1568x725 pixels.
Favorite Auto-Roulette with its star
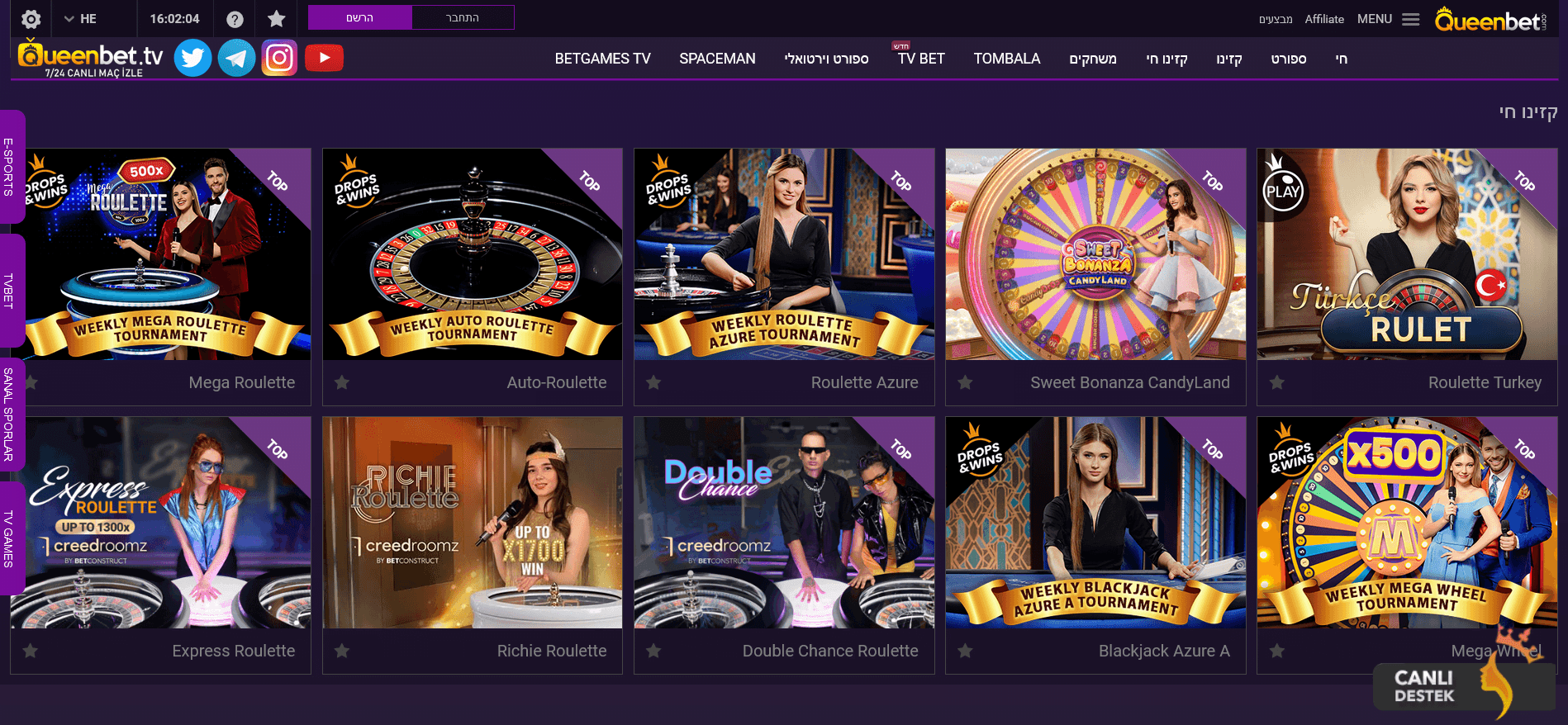pos(342,382)
